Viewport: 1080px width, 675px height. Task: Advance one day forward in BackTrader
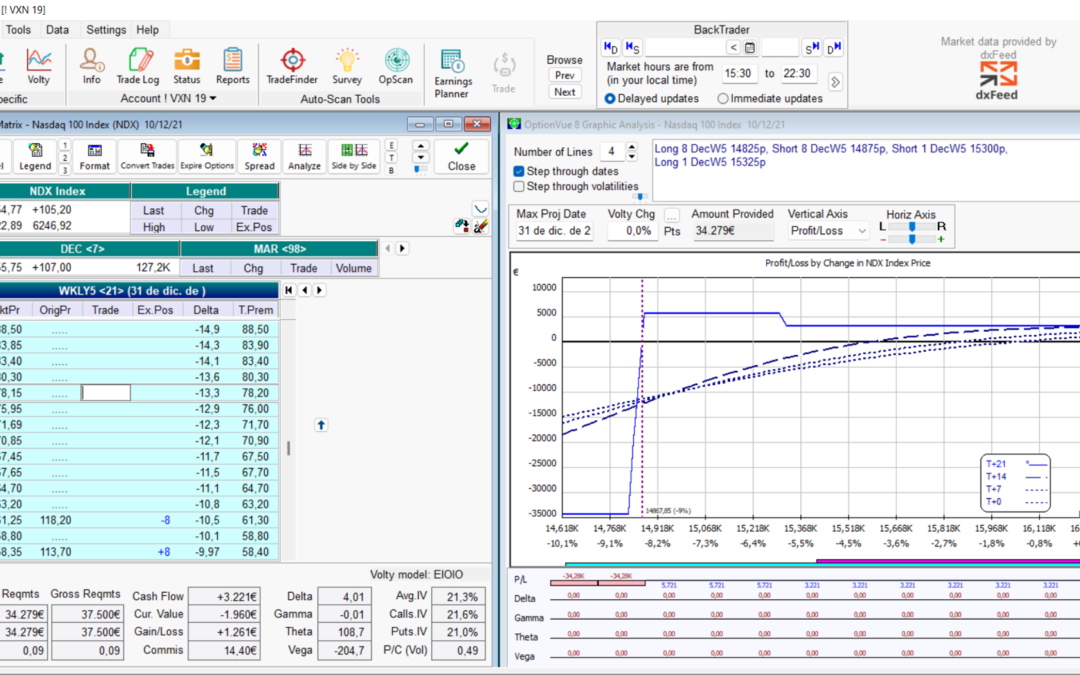(833, 48)
